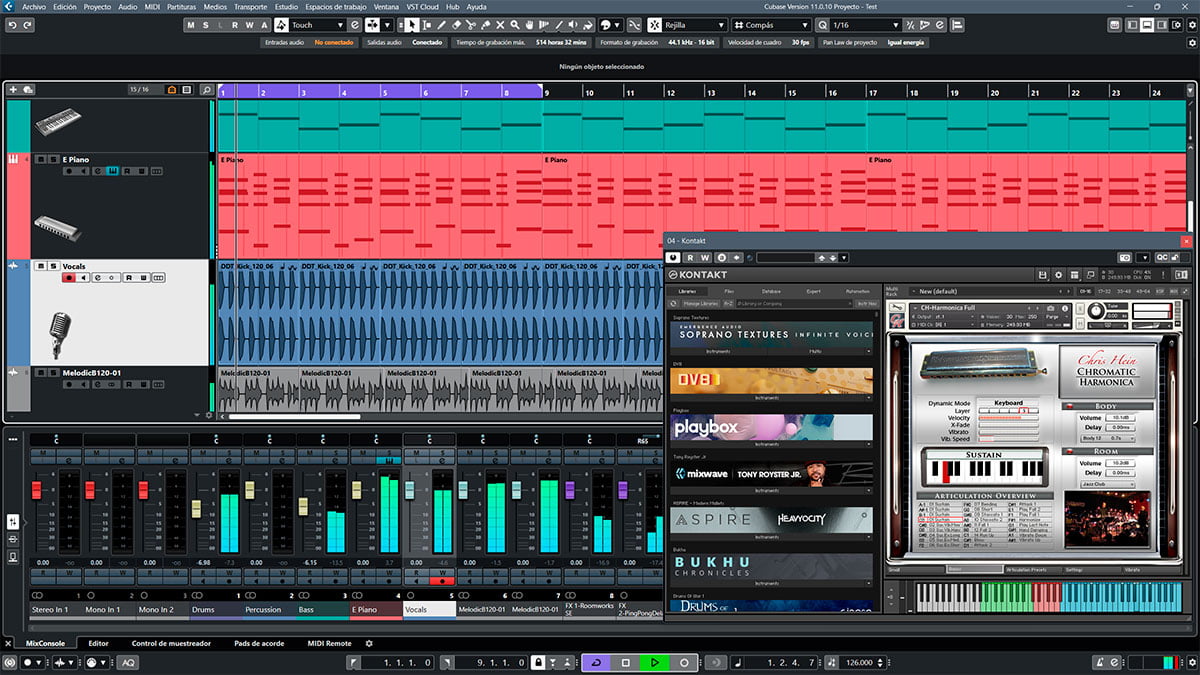
Task: Click the microphone picture on Vocals track
Action: click(x=59, y=335)
